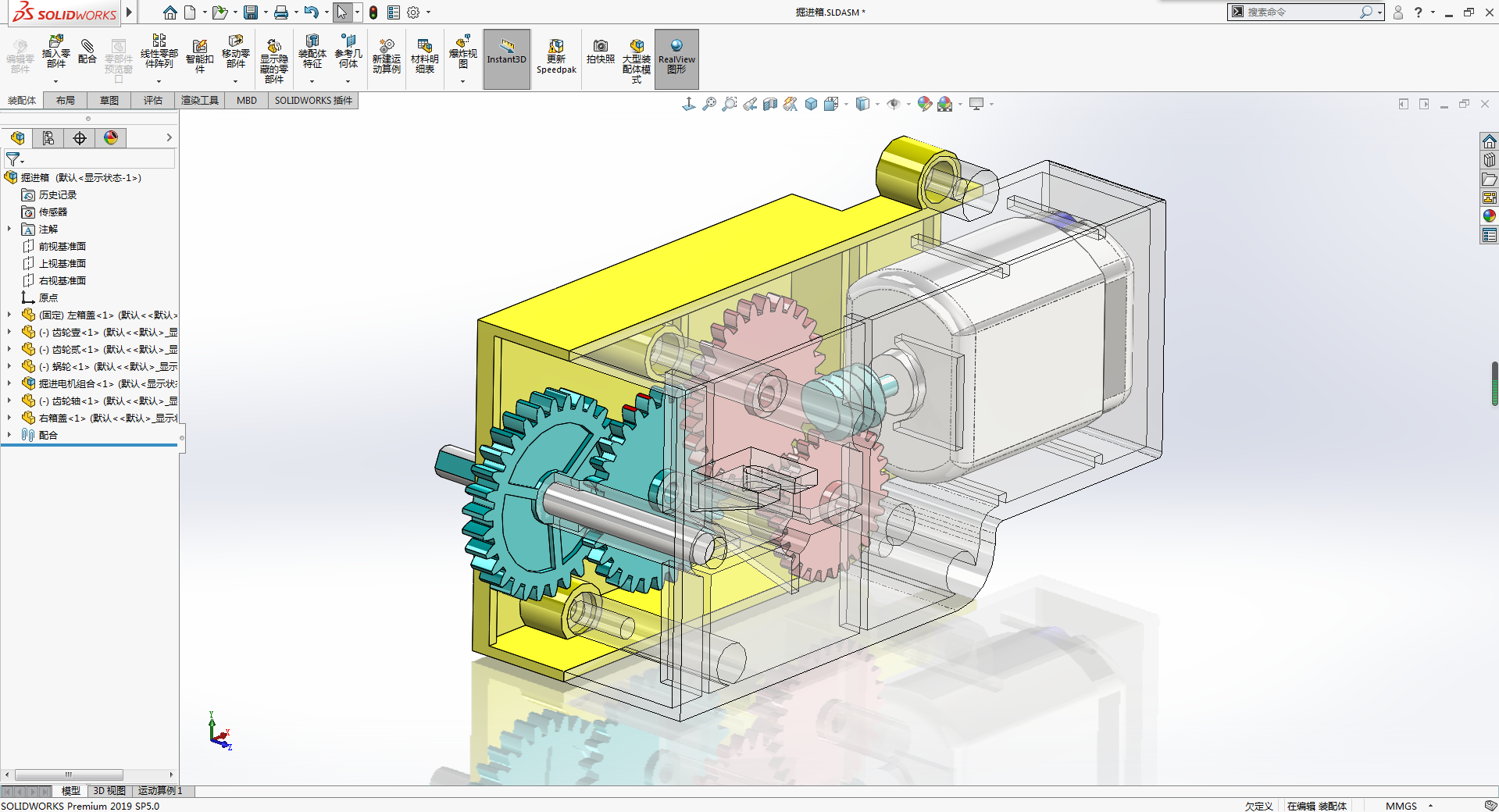Image resolution: width=1499 pixels, height=812 pixels.
Task: Toggle RealView 图形 graphics
Action: pos(676,59)
